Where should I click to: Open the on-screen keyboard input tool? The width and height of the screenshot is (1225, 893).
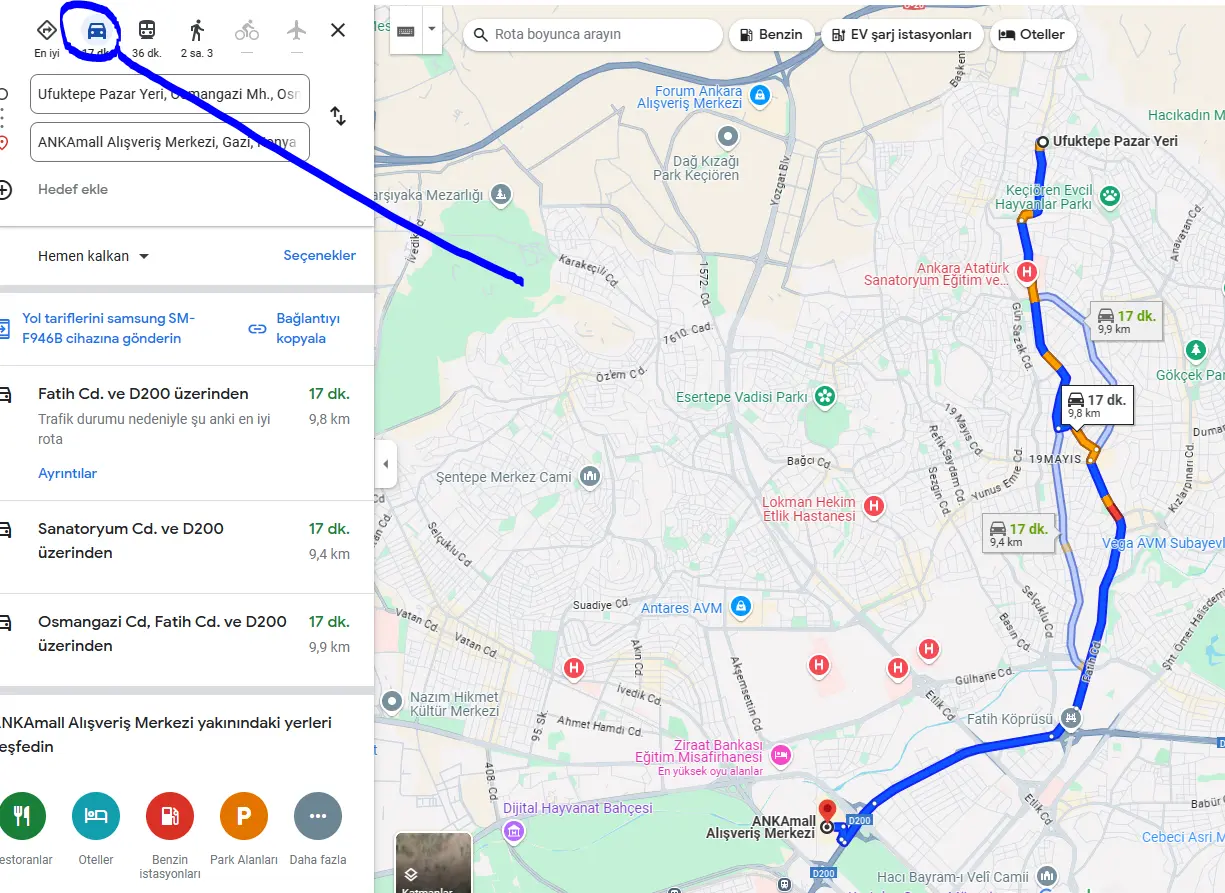coord(406,32)
